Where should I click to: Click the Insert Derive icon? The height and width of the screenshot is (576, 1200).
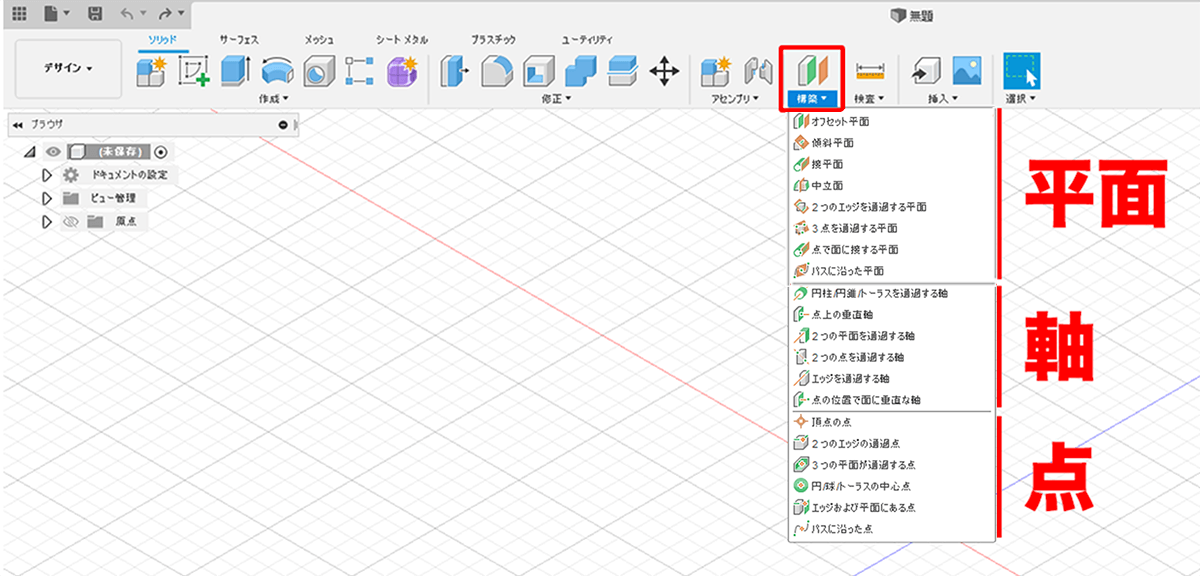click(925, 71)
